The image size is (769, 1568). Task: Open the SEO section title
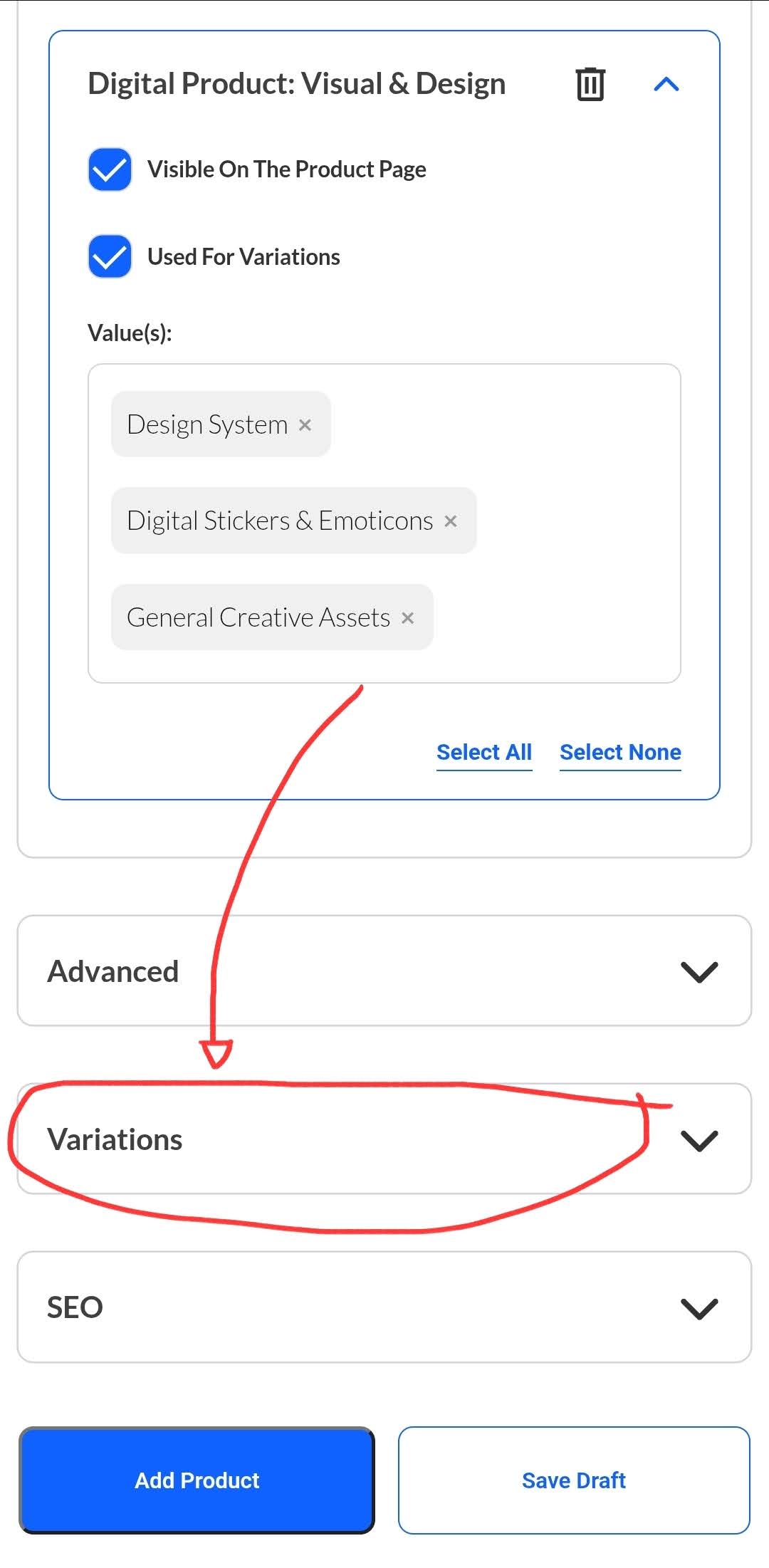(x=75, y=1308)
